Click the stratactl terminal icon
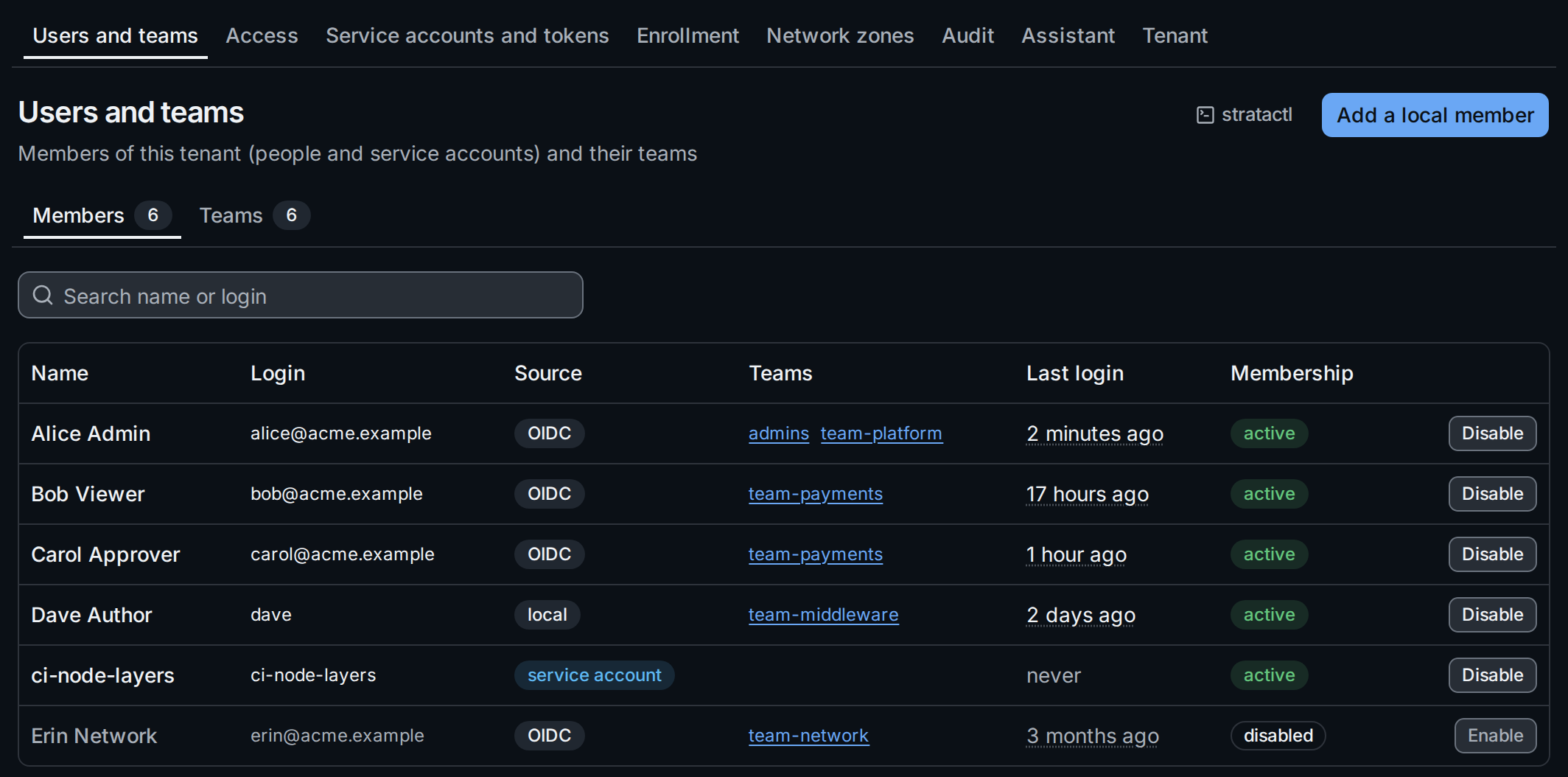Screen dimensions: 1568x777 click(1205, 115)
